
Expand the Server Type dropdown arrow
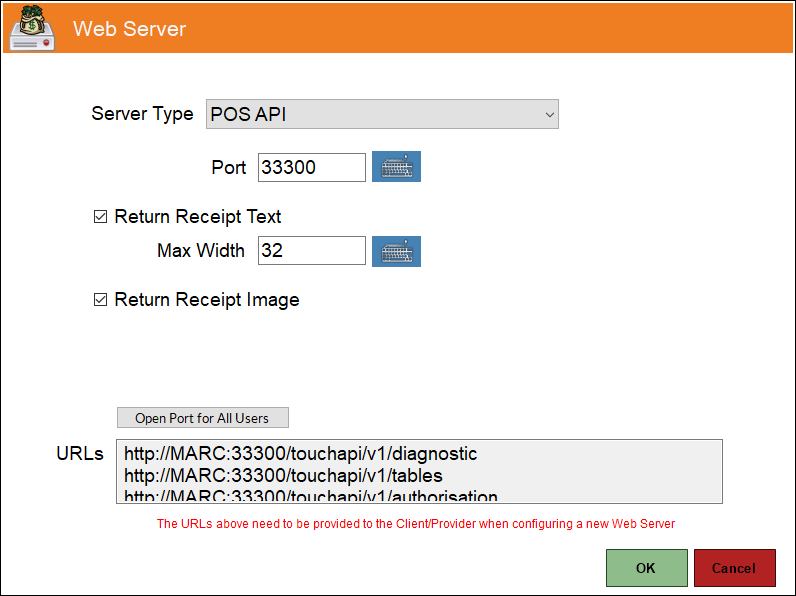(549, 115)
